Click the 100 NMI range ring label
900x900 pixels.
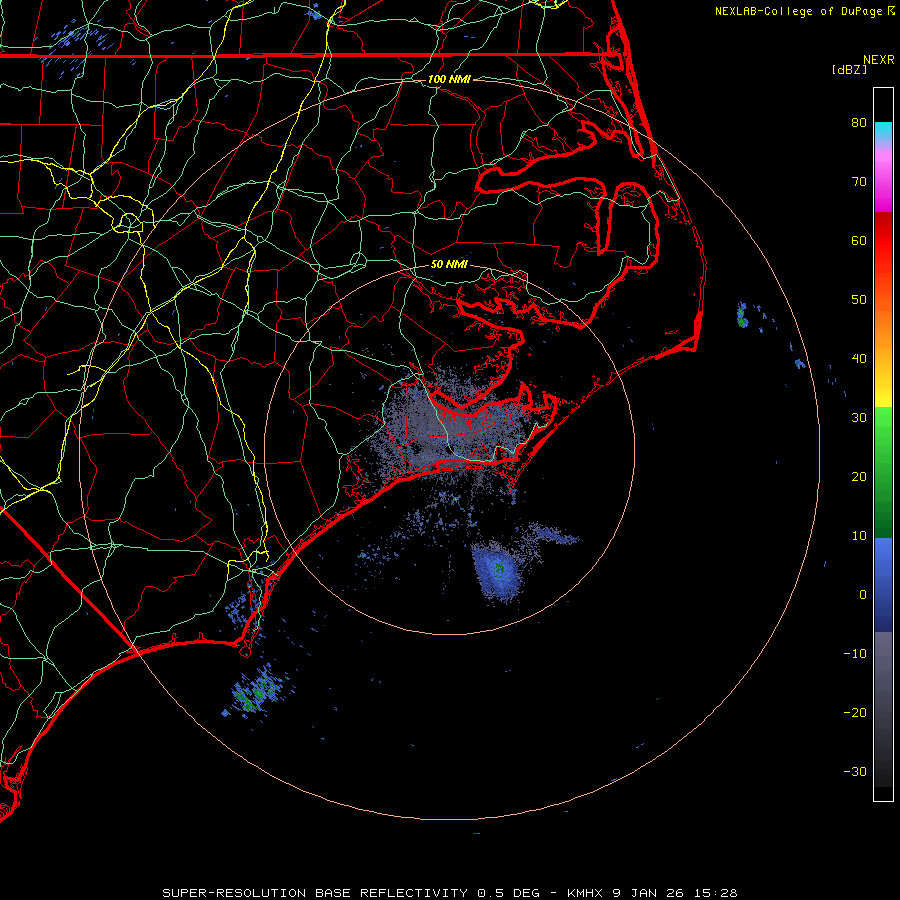[449, 79]
